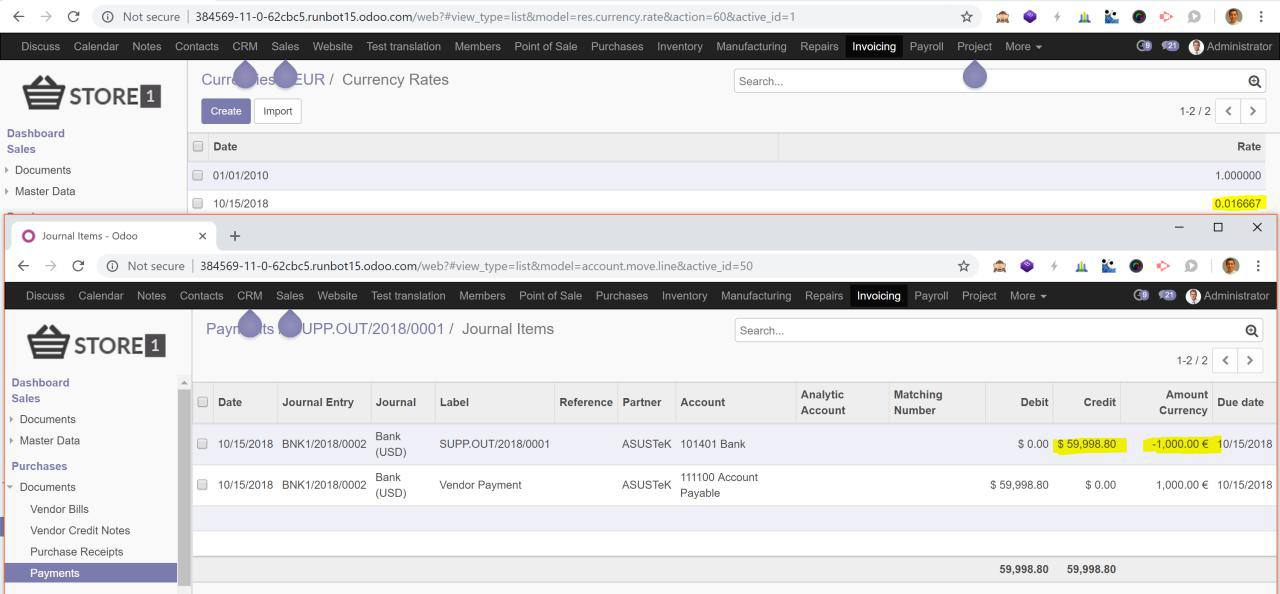The image size is (1280, 594).
Task: Click the star to bookmark the Journal Items page
Action: 963,265
